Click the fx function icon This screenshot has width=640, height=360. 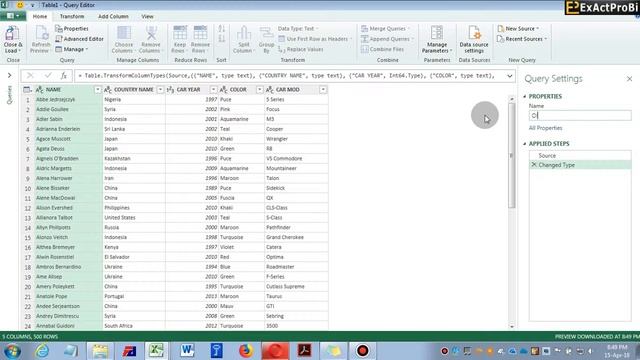pyautogui.click(x=64, y=76)
